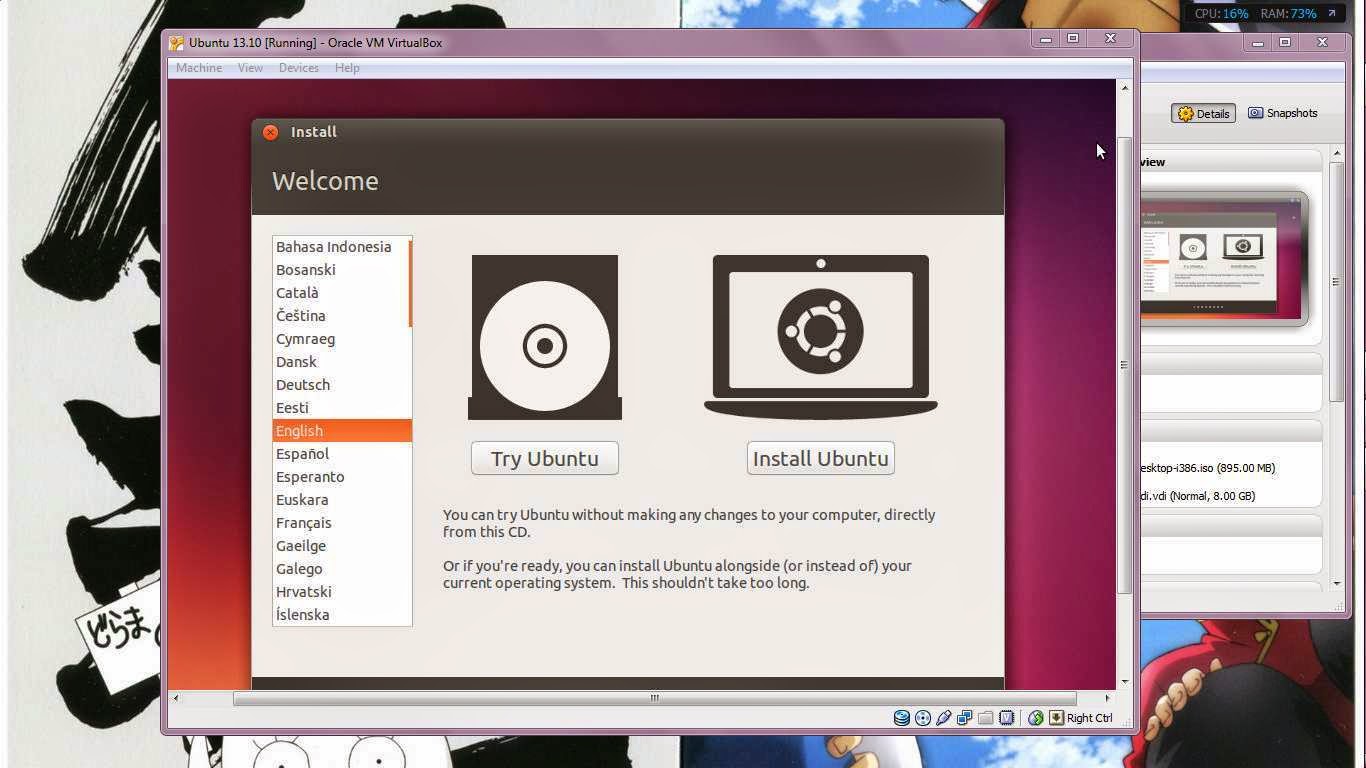Click the Manager details scroll up arrow
This screenshot has height=768, width=1366.
1336,154
